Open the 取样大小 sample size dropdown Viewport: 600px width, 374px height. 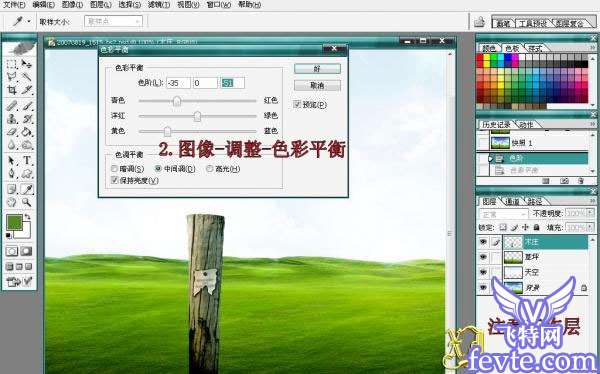click(113, 21)
